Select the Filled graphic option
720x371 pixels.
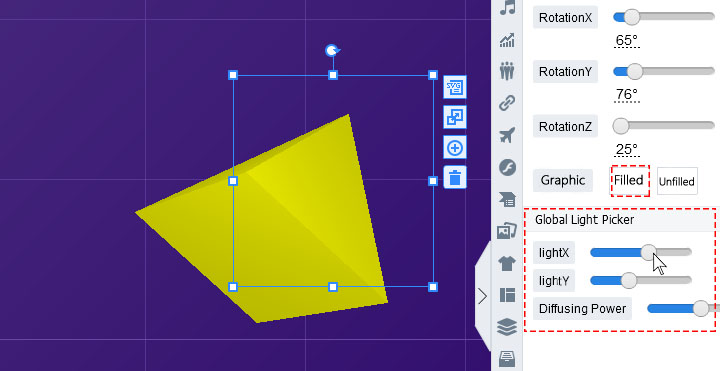(x=629, y=180)
